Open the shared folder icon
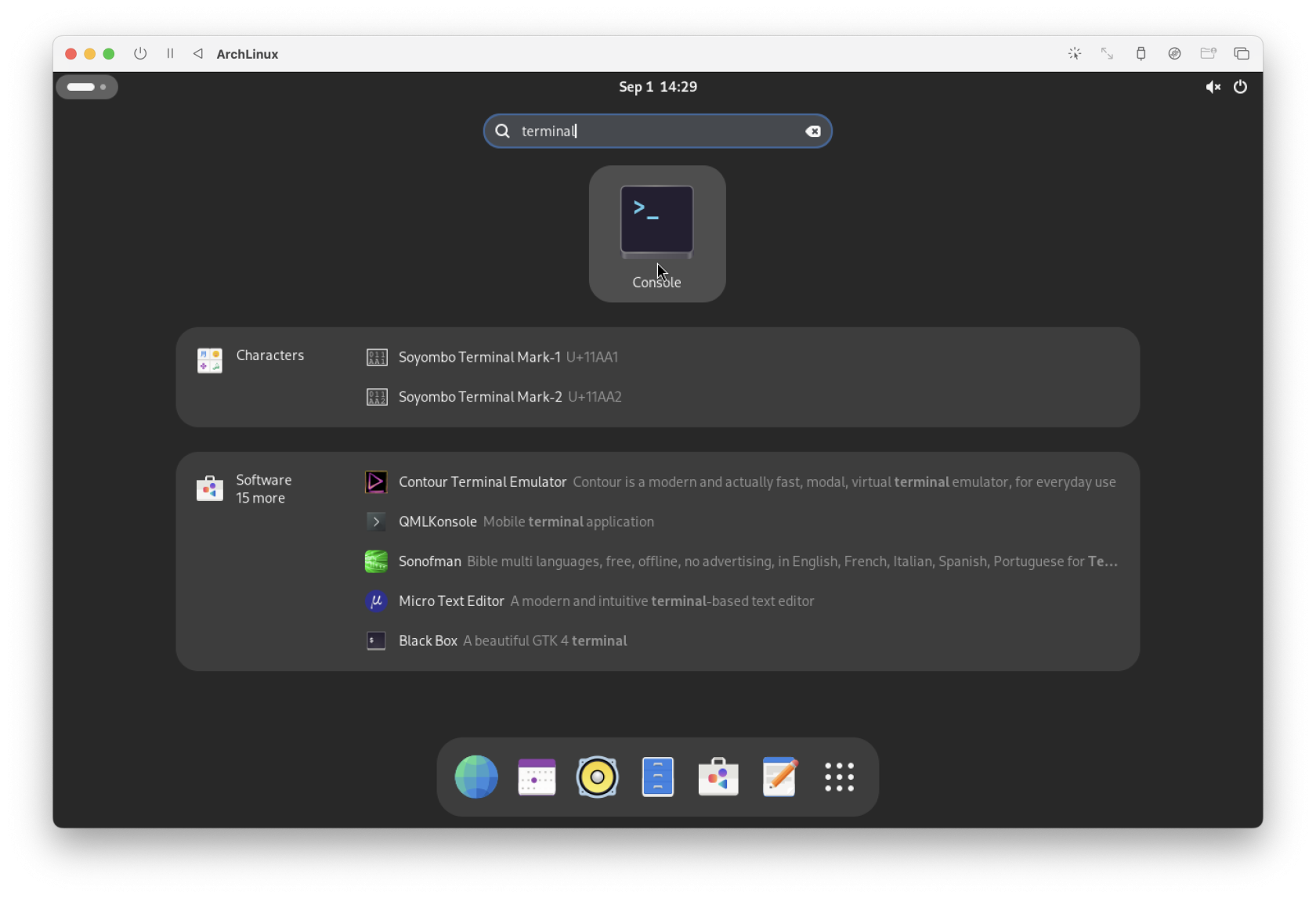 tap(1208, 53)
